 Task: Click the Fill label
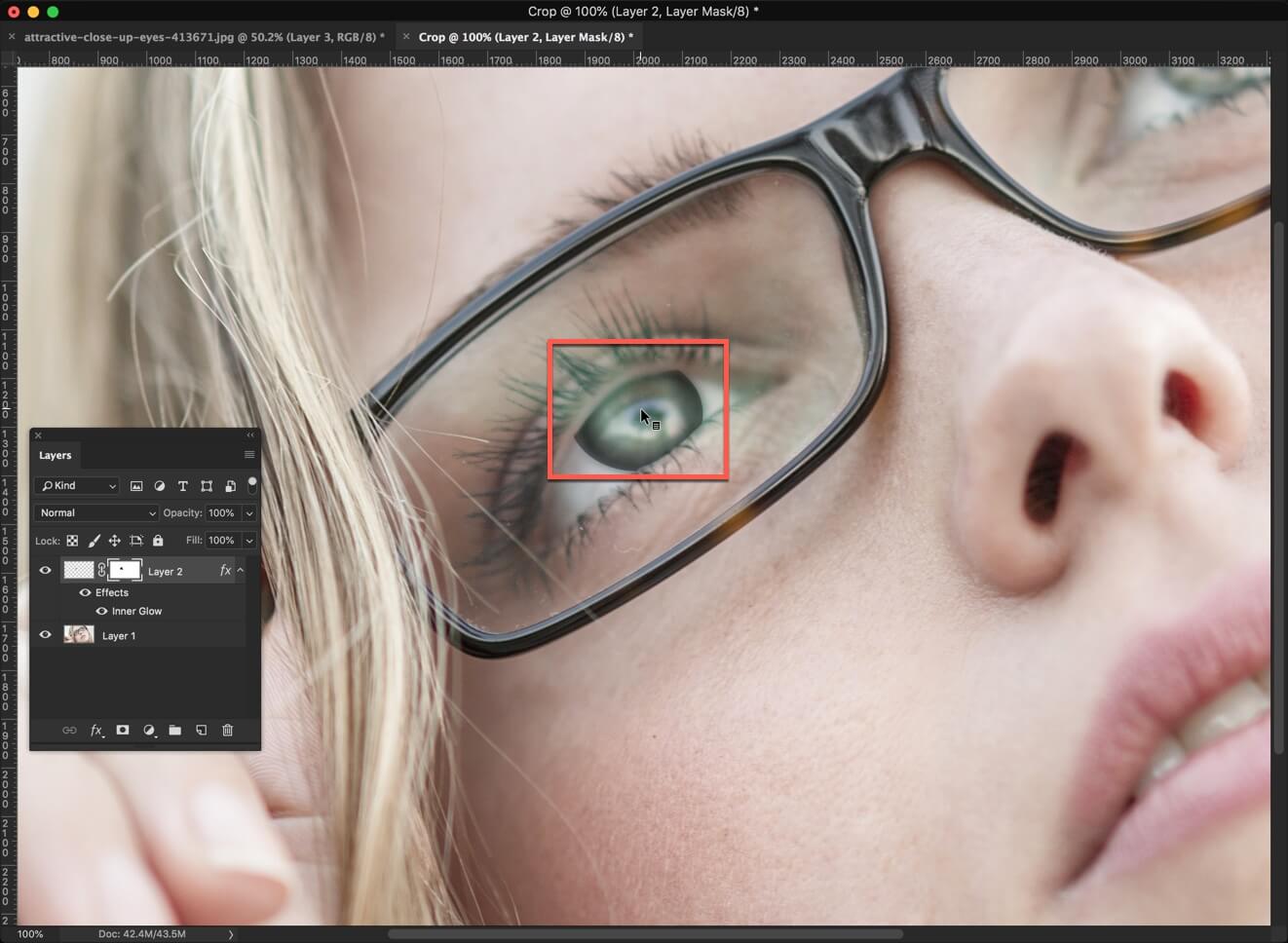(x=194, y=541)
